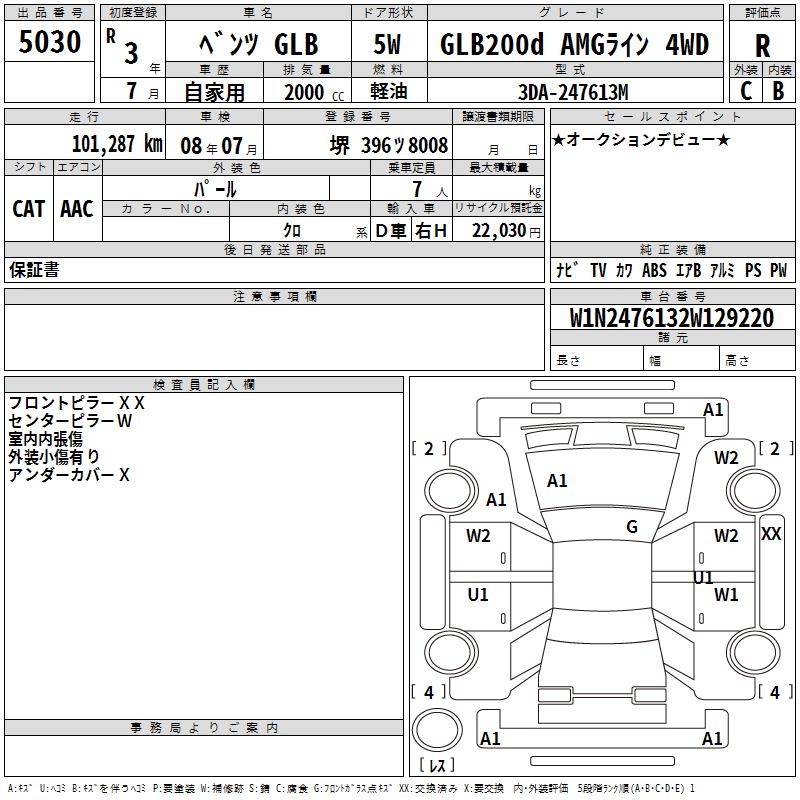Screen dimensions: 800x800
Task: Click chassis number W1N2476132W129220
Action: tap(672, 318)
